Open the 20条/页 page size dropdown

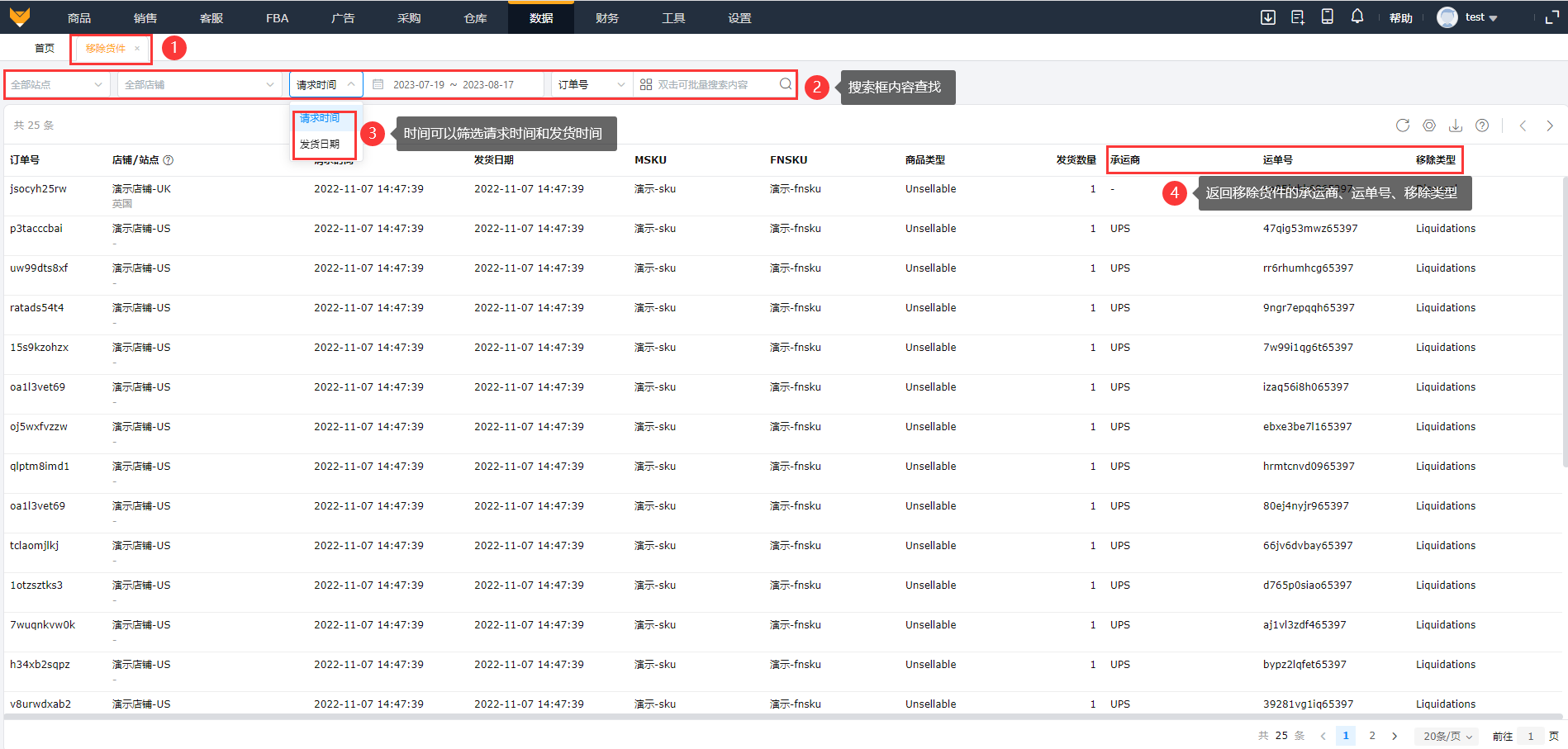[1447, 736]
